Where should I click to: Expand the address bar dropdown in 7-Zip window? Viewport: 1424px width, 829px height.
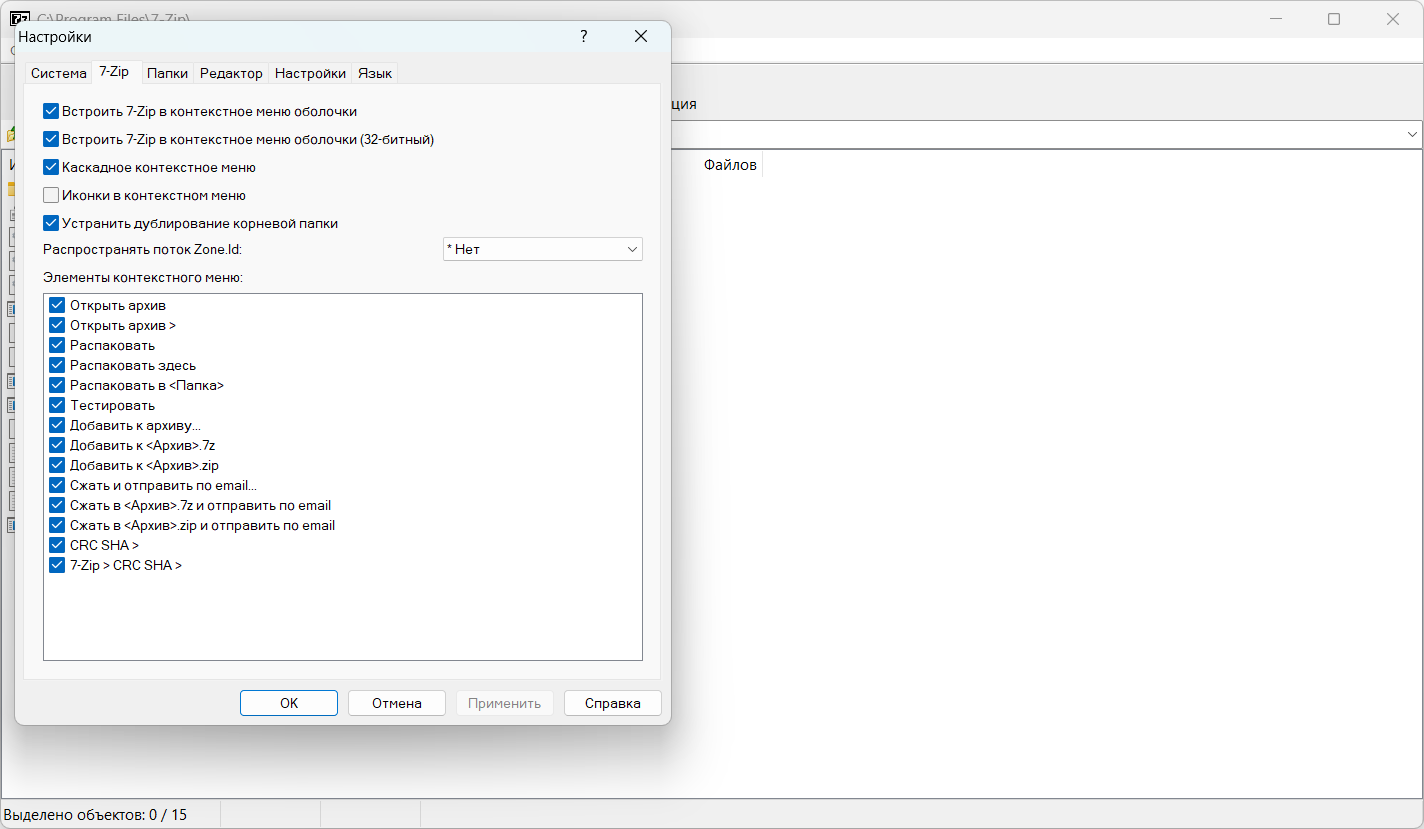pyautogui.click(x=1413, y=134)
